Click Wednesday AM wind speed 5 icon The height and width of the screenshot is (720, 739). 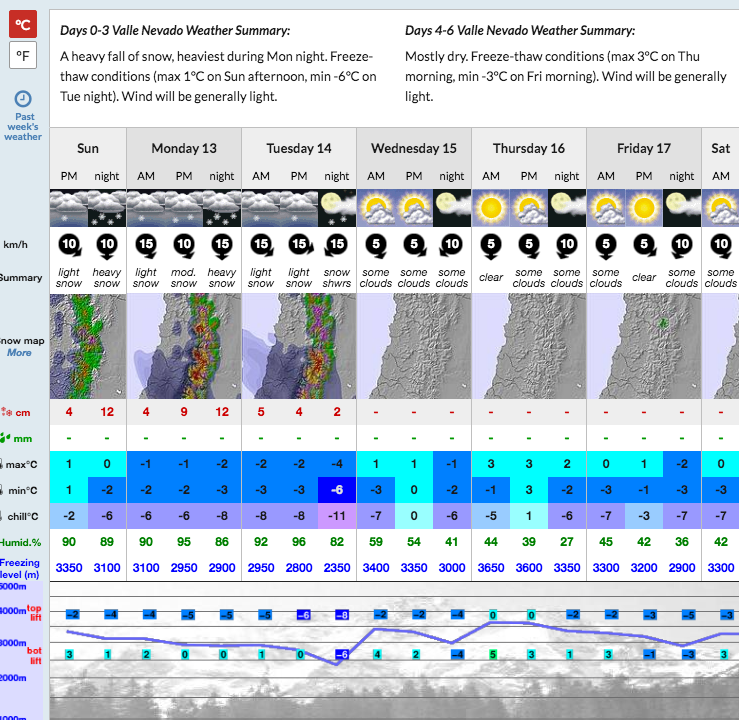[x=376, y=245]
